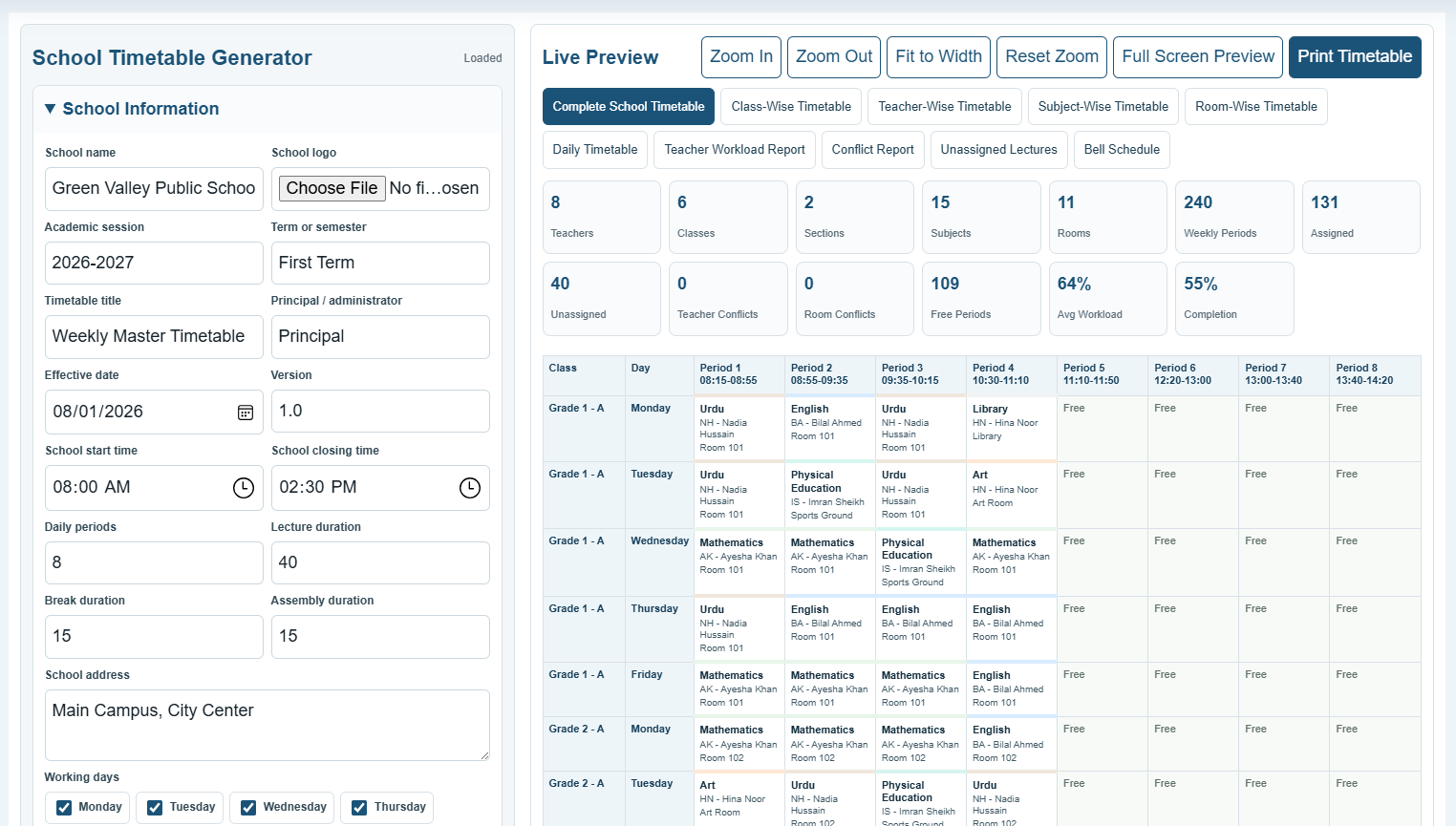Edit the Timetable title field

154,337
